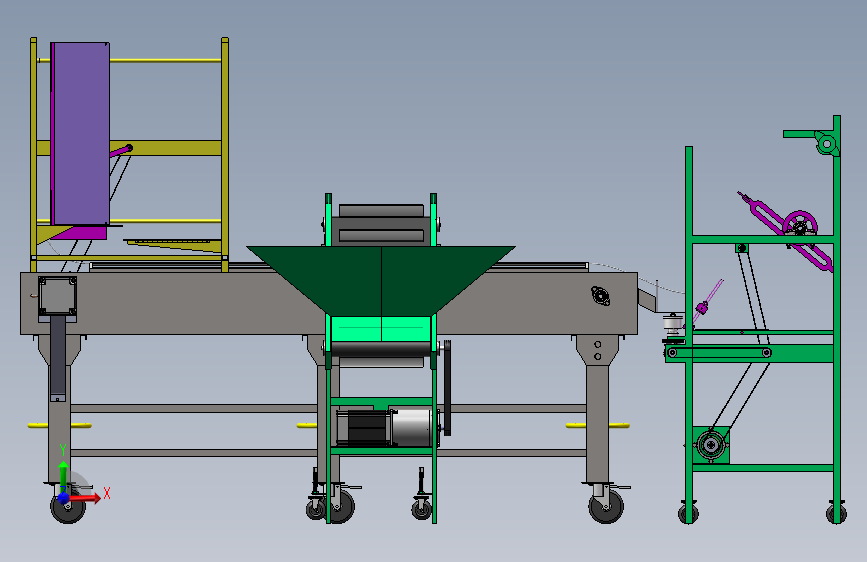Viewport: 867px width, 562px height.
Task: Click the red X axis of the triad
Action: [x=85, y=498]
